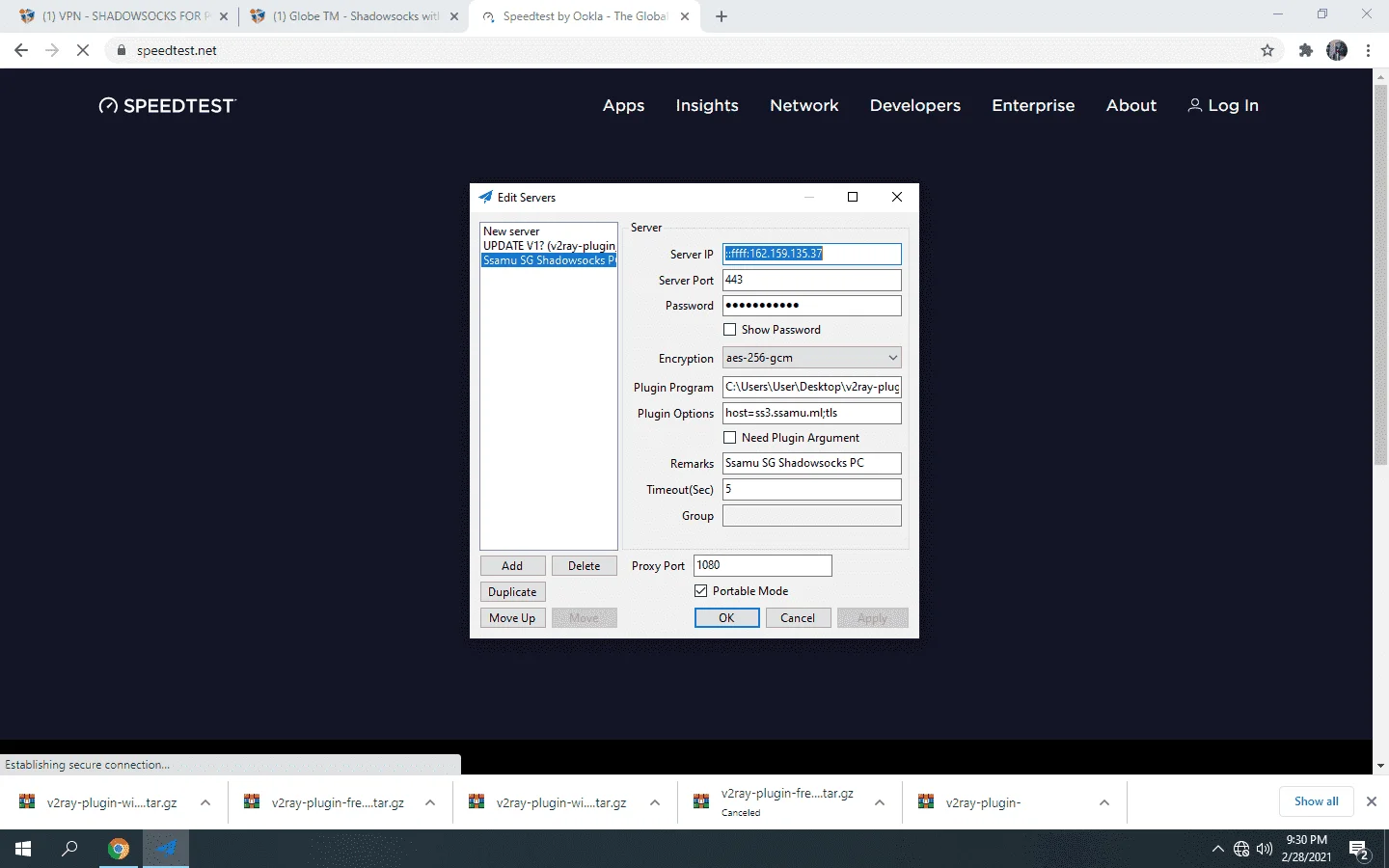
Task: Click the Plugin Options field
Action: point(812,413)
